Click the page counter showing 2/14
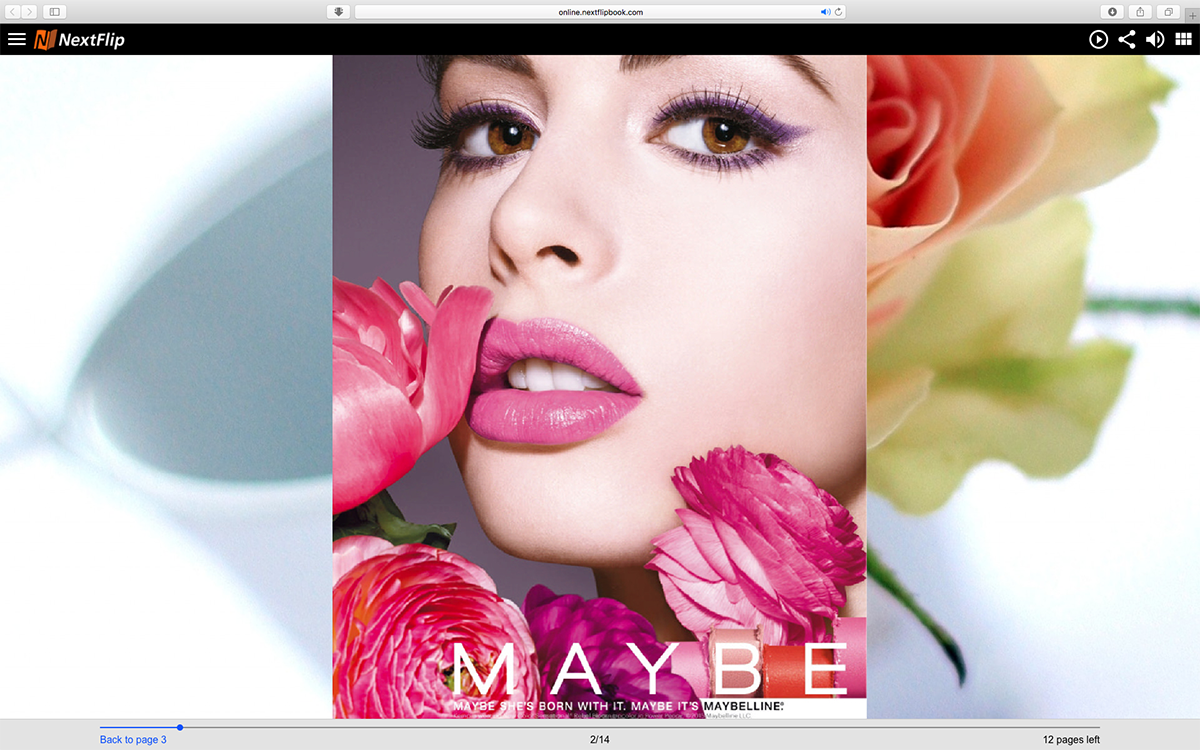Image resolution: width=1200 pixels, height=750 pixels. [x=599, y=740]
